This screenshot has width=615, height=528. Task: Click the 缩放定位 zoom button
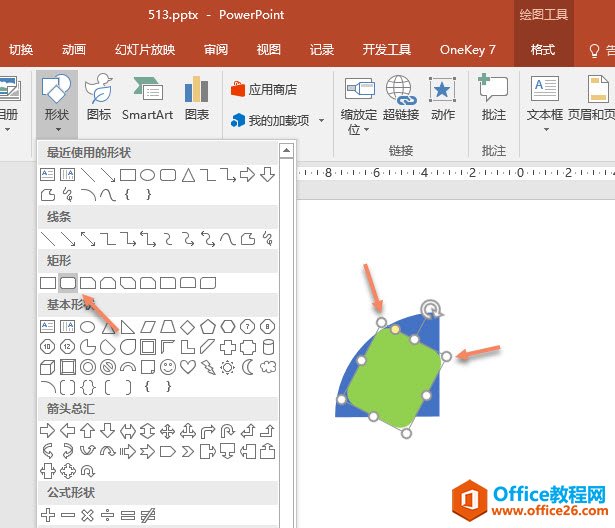coord(359,105)
